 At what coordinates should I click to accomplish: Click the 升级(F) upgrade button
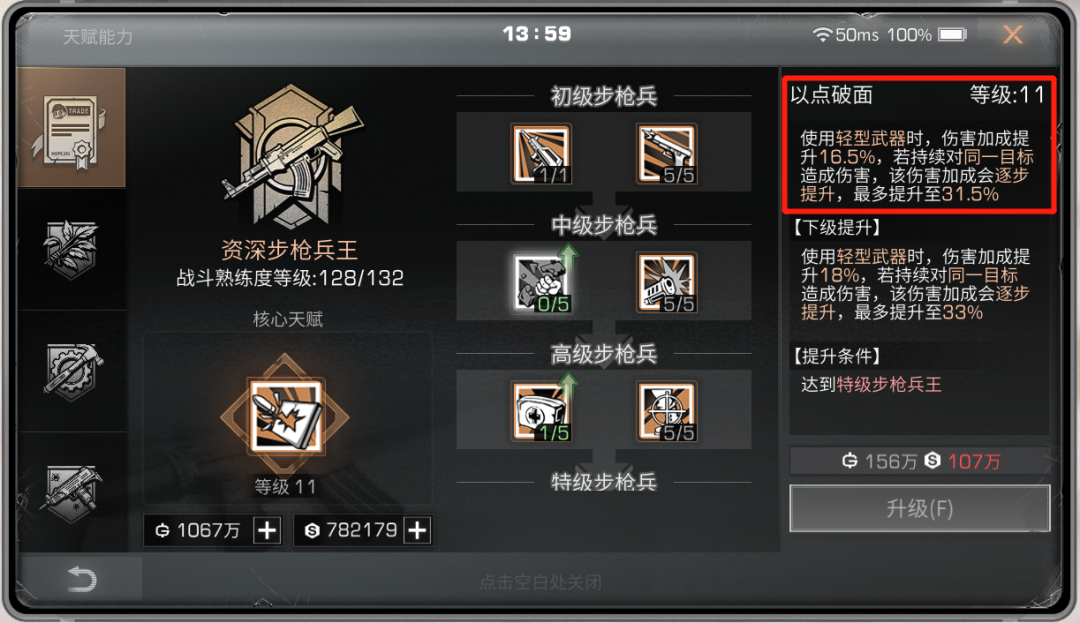point(920,508)
